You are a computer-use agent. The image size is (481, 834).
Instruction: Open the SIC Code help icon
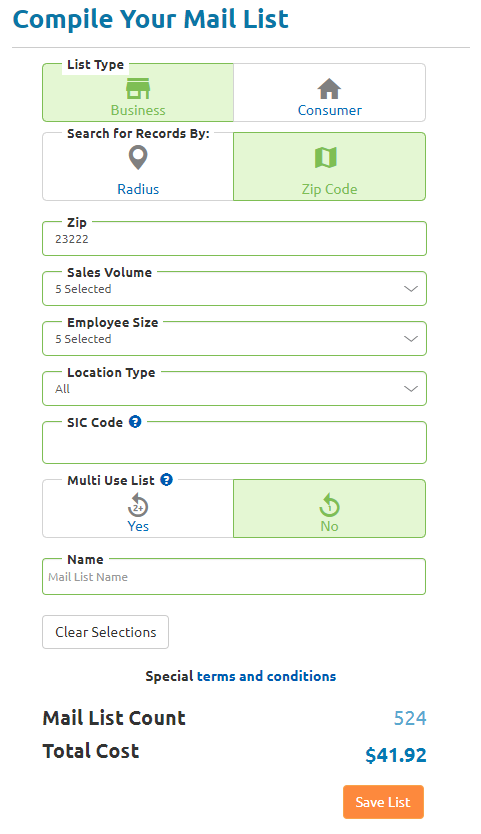pyautogui.click(x=135, y=422)
